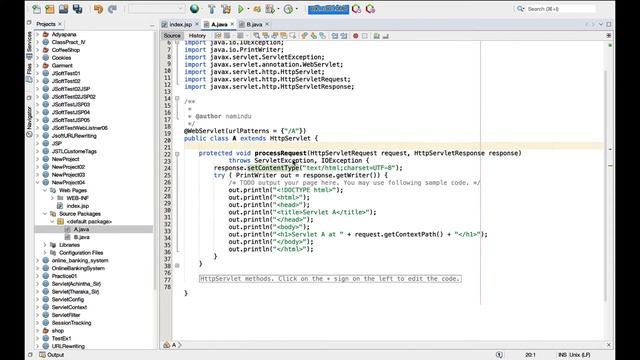
Task: Click the Find Next Occurrence icon
Action: (275, 36)
